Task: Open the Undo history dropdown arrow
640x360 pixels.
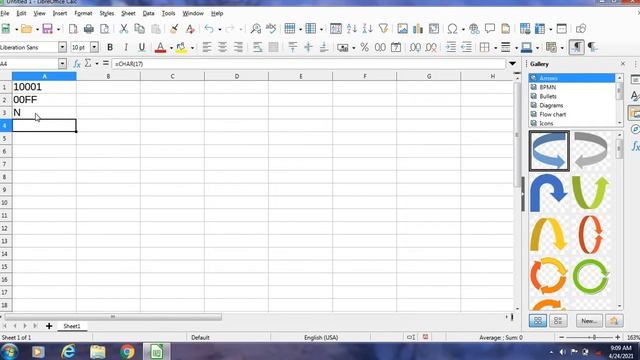Action: [220, 29]
